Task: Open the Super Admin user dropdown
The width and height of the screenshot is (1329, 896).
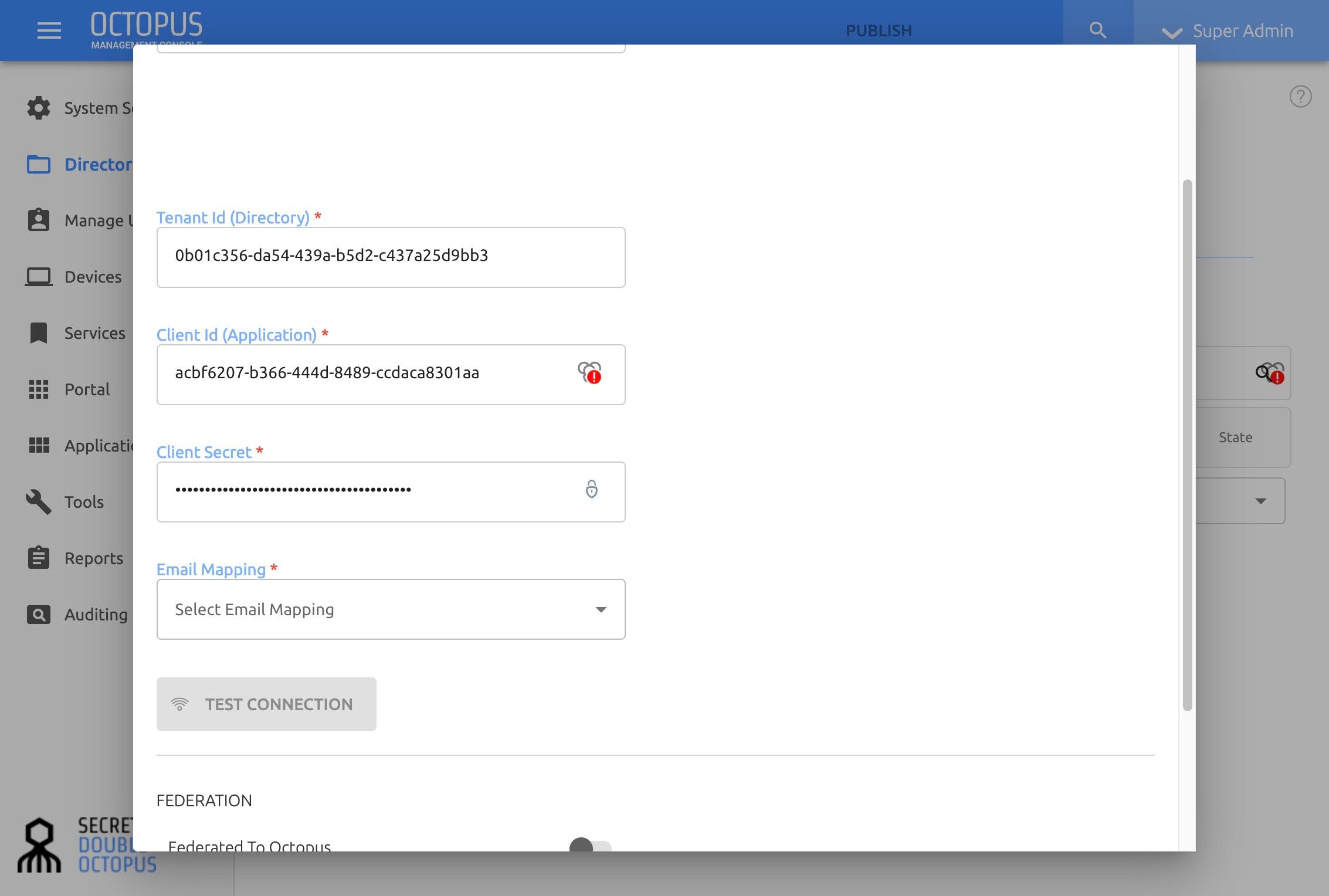Action: click(1228, 30)
